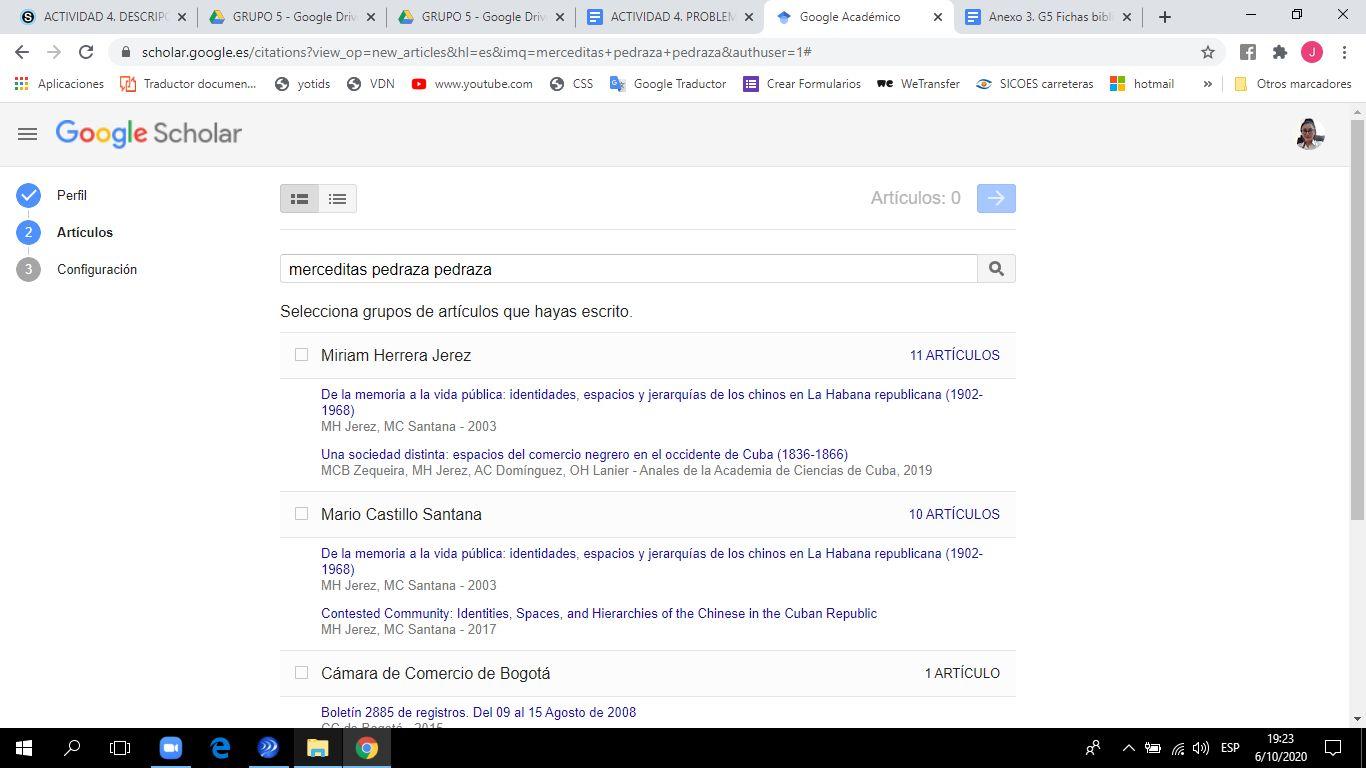Select the Artículos step in sidebar

85,232
